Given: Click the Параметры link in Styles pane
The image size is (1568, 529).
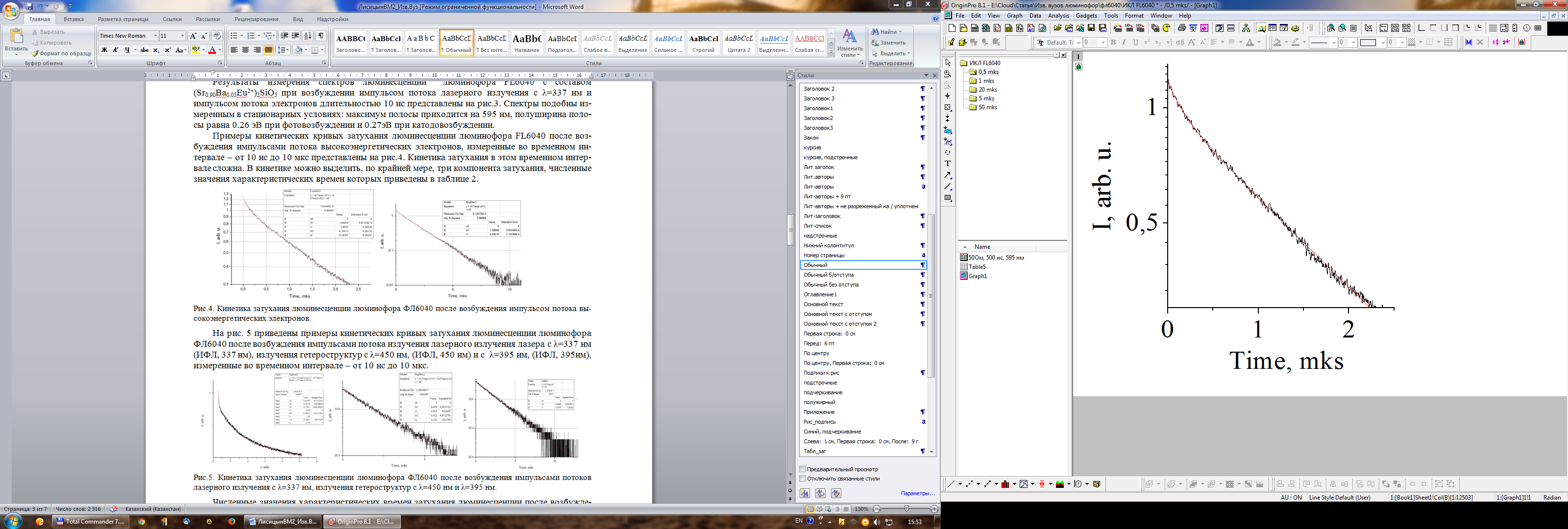Looking at the screenshot, I should [917, 493].
